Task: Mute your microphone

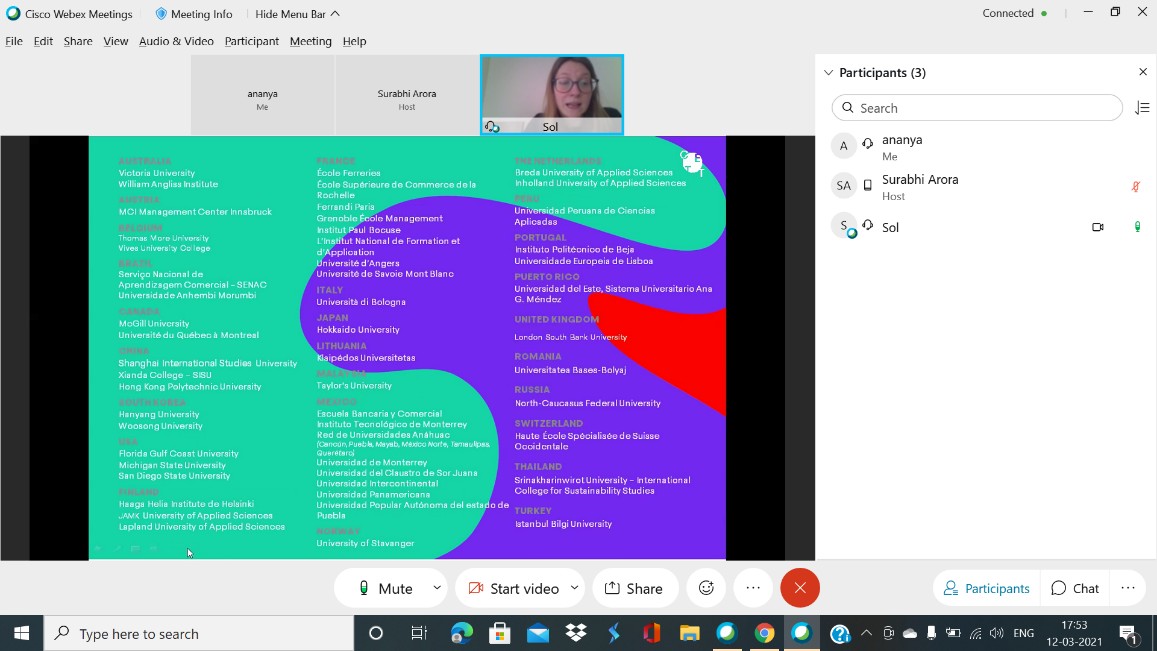Action: click(384, 588)
